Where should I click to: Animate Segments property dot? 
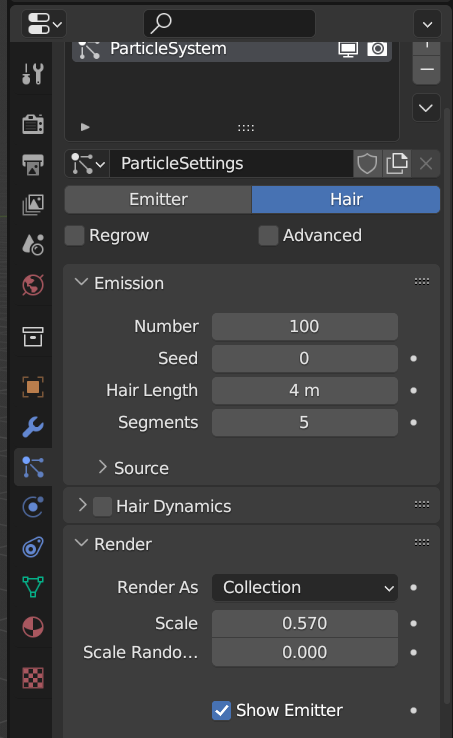[413, 423]
